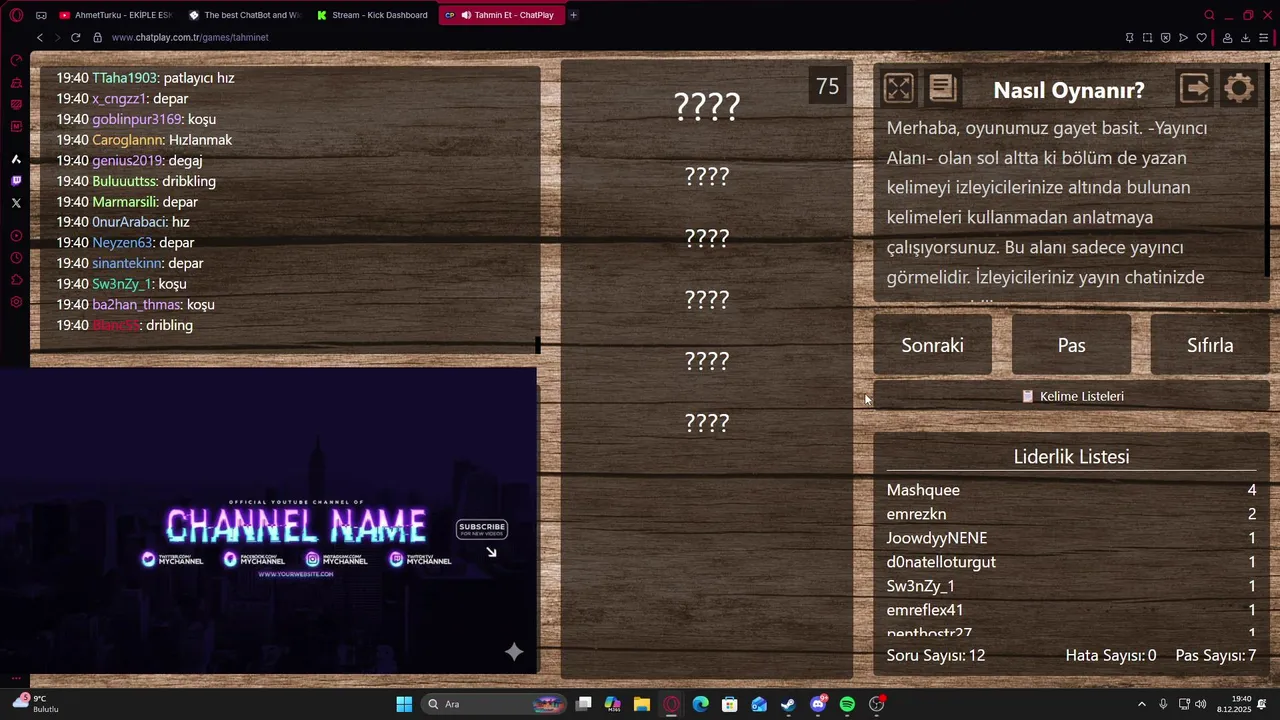Reload the ChatPlay page
The image size is (1280, 720).
pyautogui.click(x=75, y=37)
